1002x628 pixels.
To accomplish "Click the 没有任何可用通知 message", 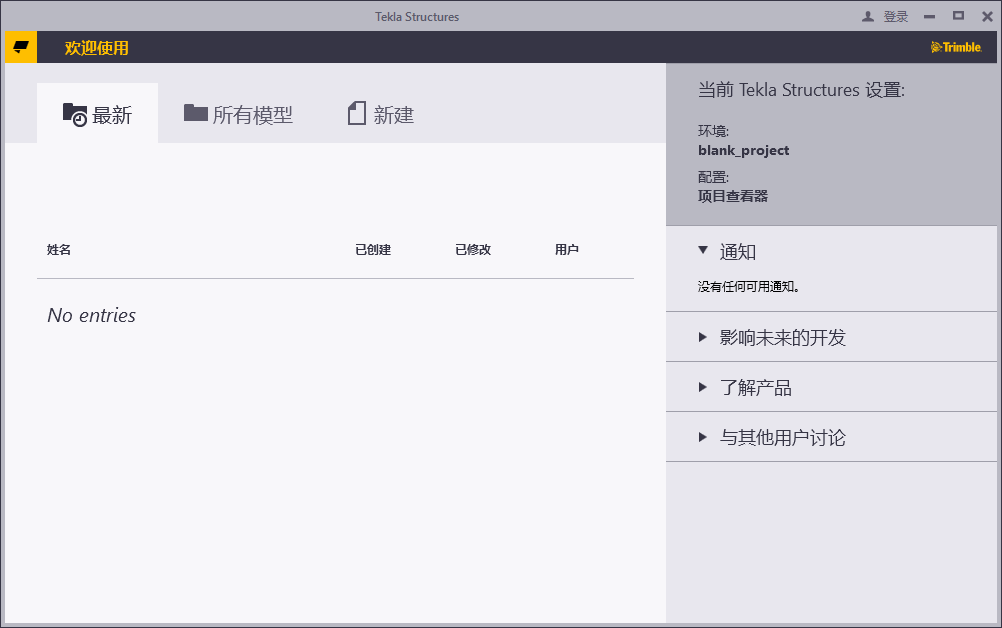I will click(x=748, y=287).
